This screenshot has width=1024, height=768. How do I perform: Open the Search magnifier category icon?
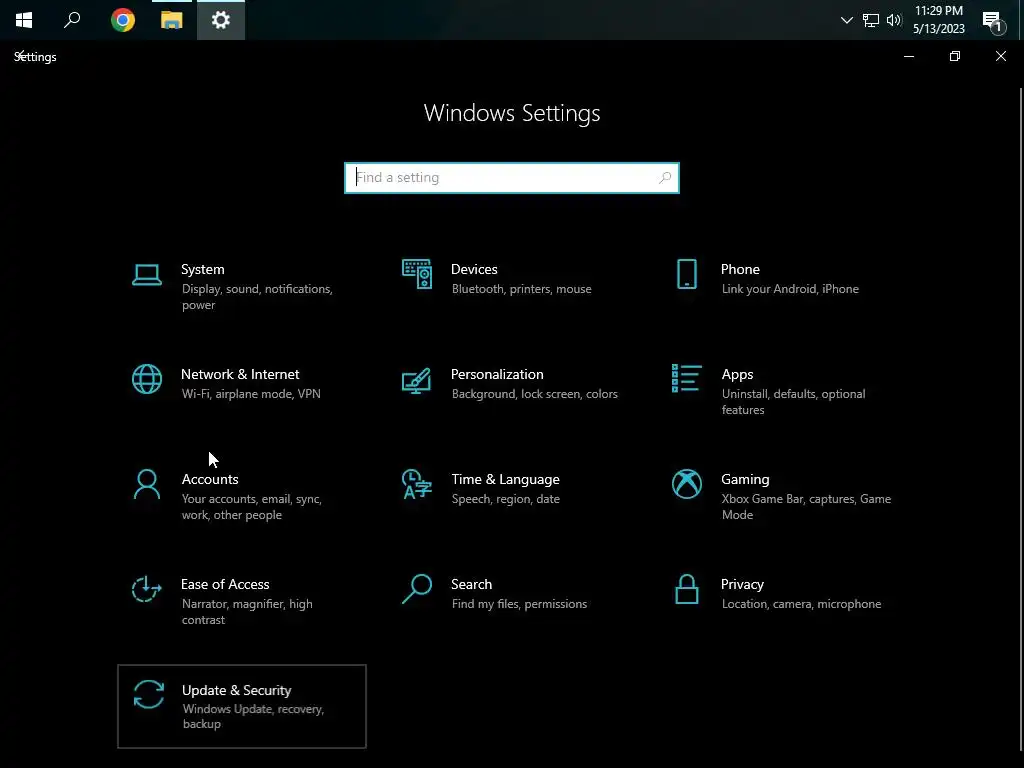tap(417, 589)
